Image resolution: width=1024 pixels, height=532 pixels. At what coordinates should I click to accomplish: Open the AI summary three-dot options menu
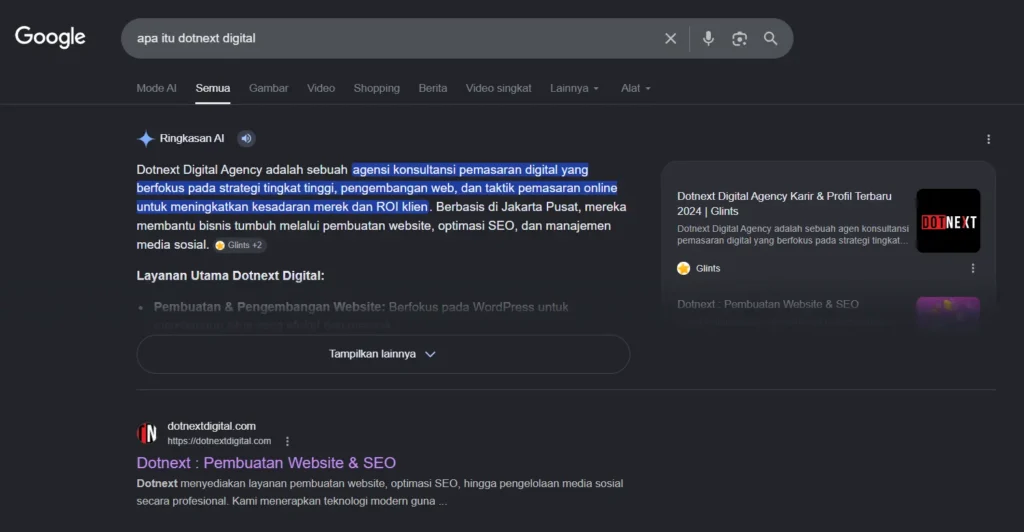pyautogui.click(x=988, y=139)
